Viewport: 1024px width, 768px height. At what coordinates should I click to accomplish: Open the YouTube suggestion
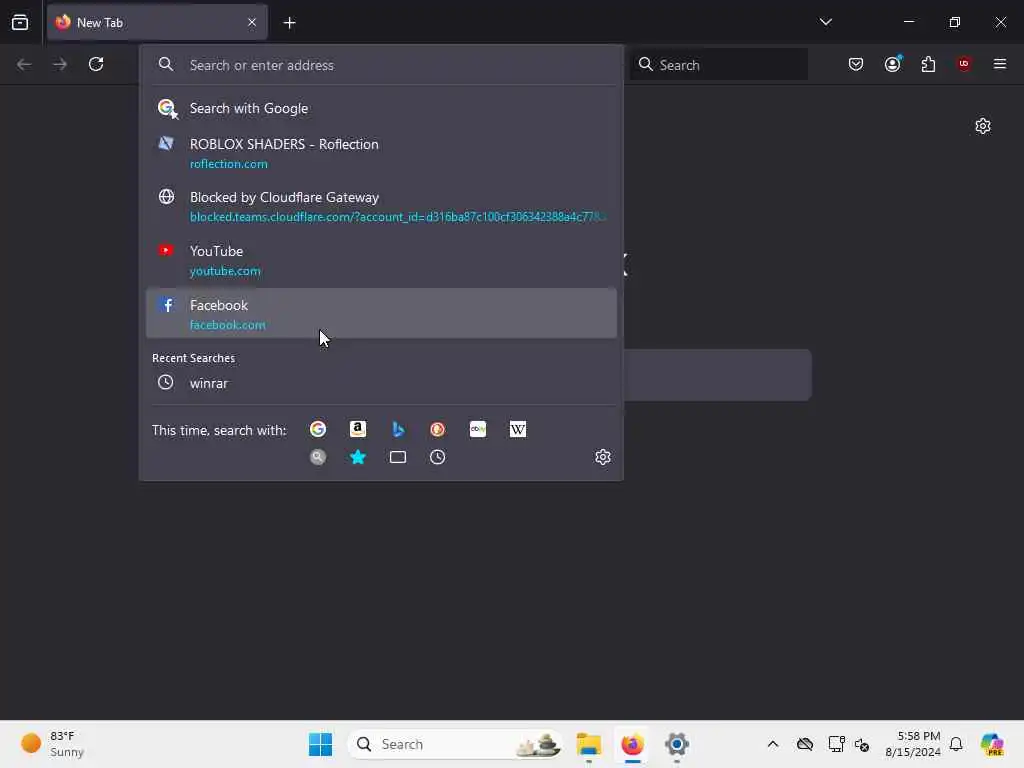(381, 260)
